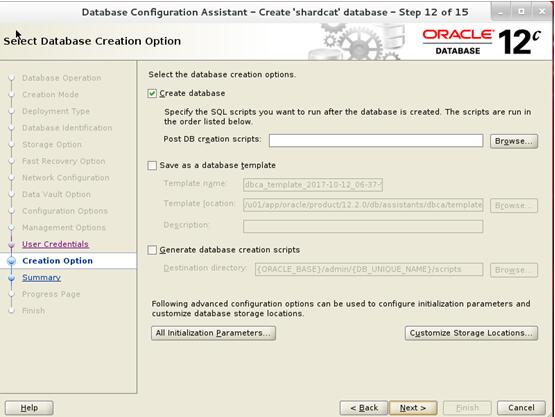Click the Storage Option step label

click(x=52, y=144)
